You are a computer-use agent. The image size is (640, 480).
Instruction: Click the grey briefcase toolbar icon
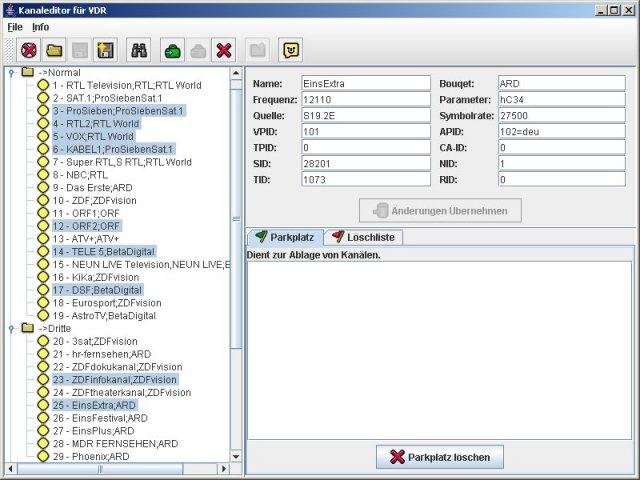(x=198, y=51)
